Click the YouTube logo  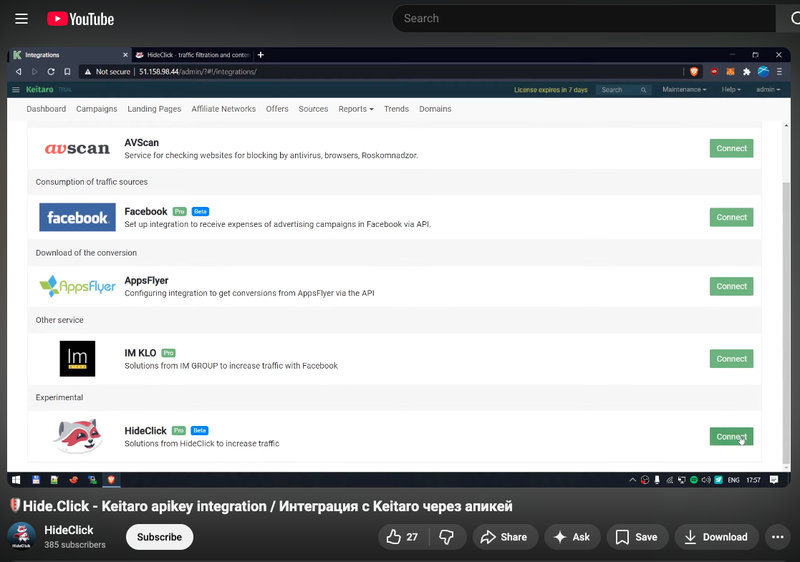[80, 18]
